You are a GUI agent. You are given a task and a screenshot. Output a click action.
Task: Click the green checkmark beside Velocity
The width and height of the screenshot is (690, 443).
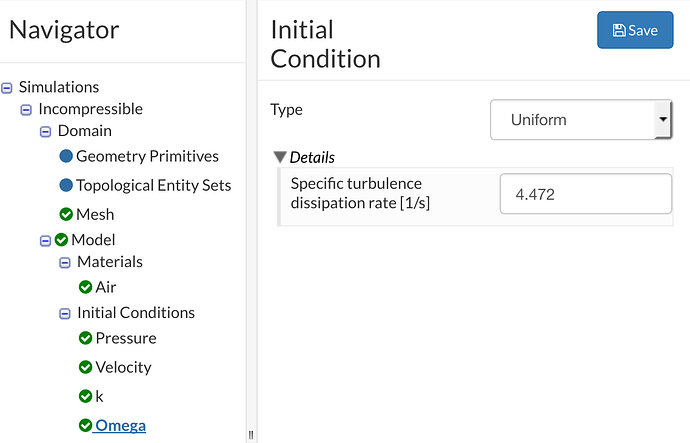pos(86,367)
